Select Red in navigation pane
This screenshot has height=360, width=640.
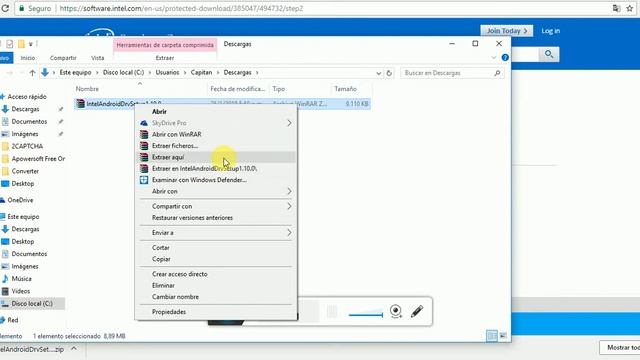pyautogui.click(x=13, y=320)
